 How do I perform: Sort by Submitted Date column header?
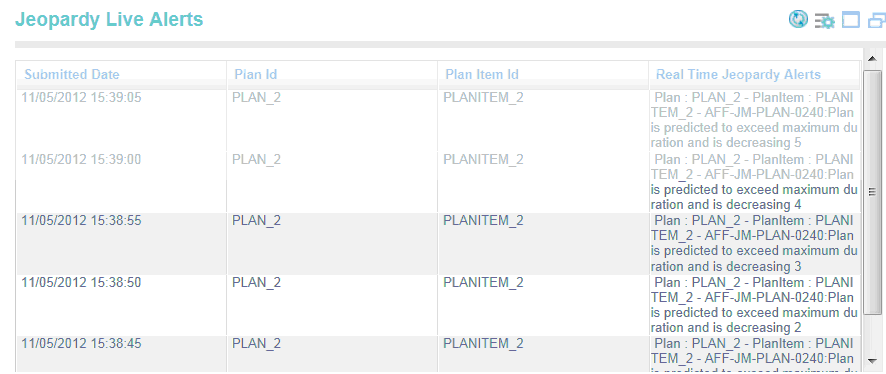click(72, 75)
